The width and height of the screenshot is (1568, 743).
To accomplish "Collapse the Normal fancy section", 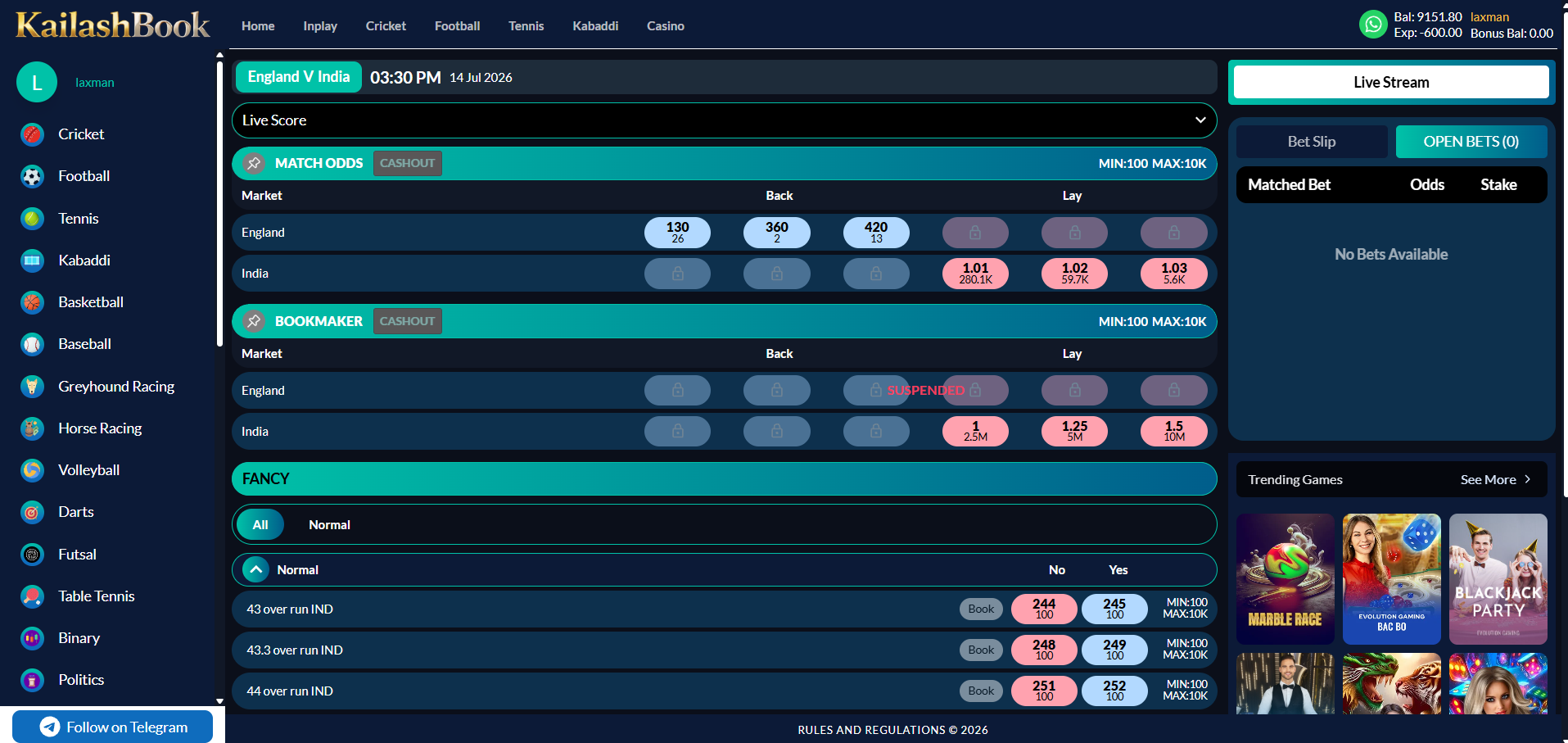I will click(x=255, y=569).
